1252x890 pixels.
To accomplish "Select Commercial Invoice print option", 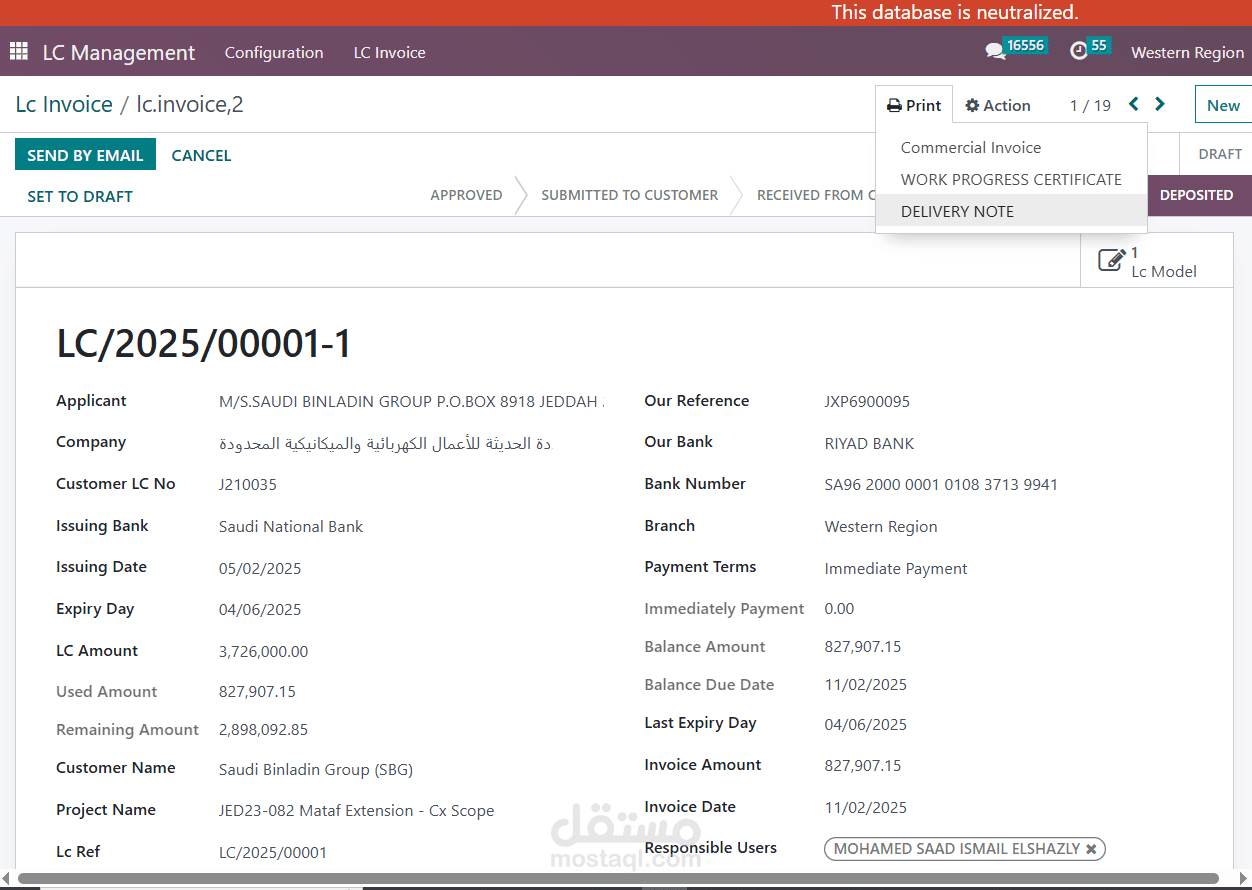I will [x=1011, y=147].
